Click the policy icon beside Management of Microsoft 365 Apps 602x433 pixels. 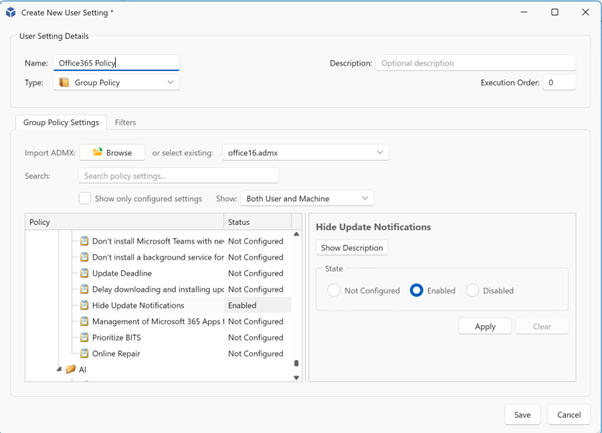coord(85,322)
